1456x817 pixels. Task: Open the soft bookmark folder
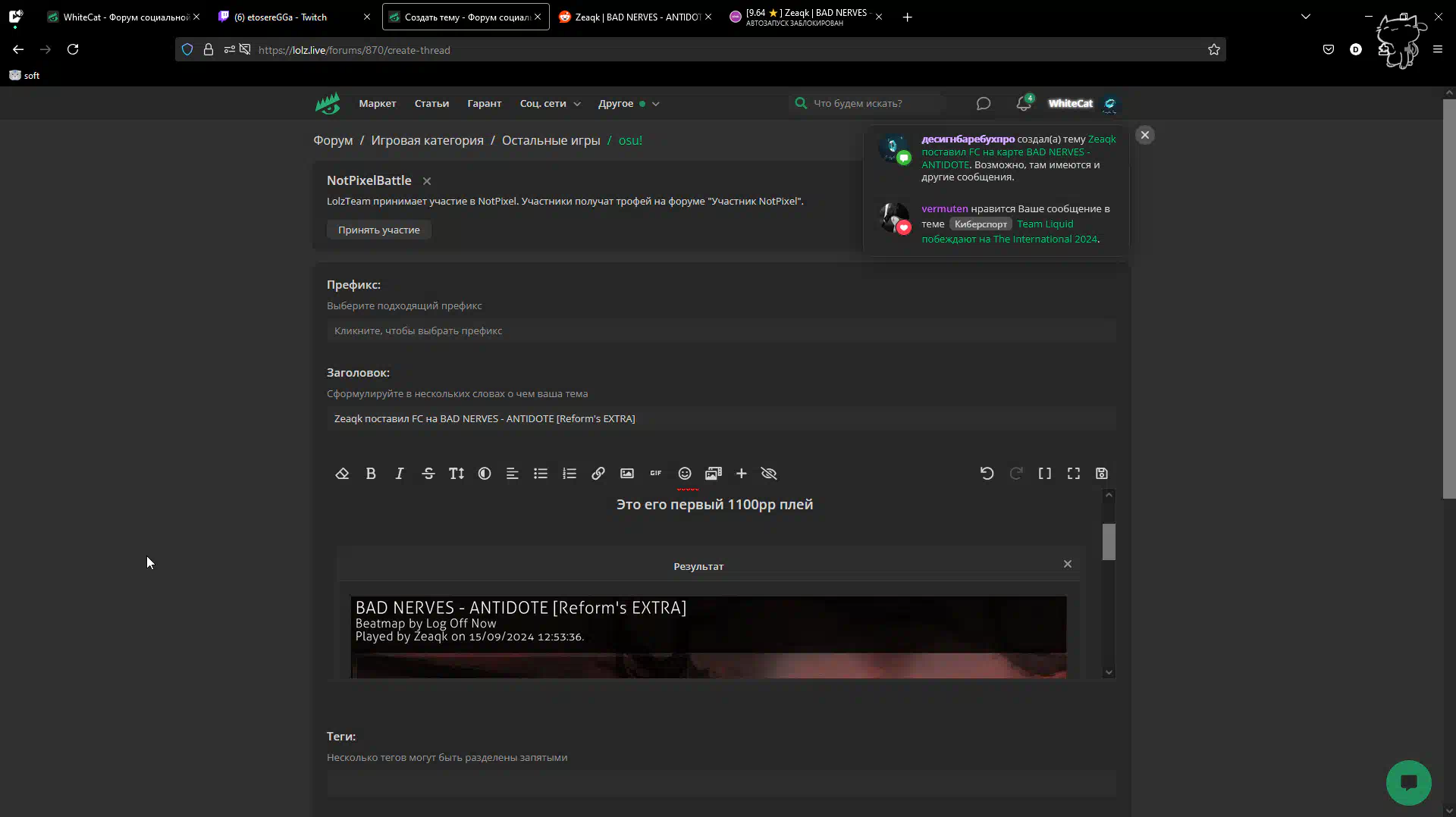[24, 76]
